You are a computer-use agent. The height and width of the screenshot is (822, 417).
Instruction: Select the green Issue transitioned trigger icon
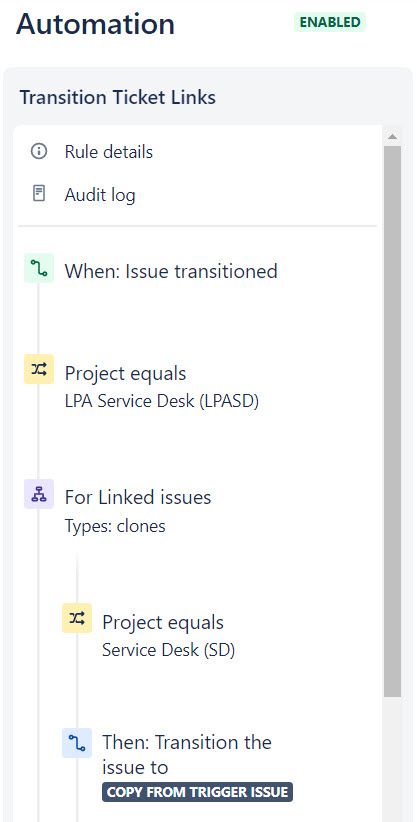[39, 267]
